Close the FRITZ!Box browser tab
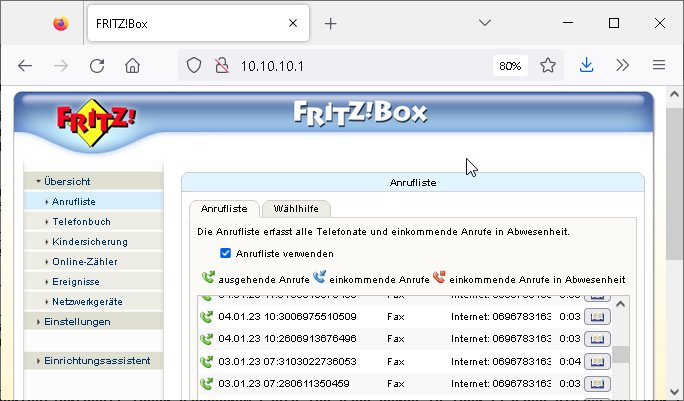 click(293, 23)
